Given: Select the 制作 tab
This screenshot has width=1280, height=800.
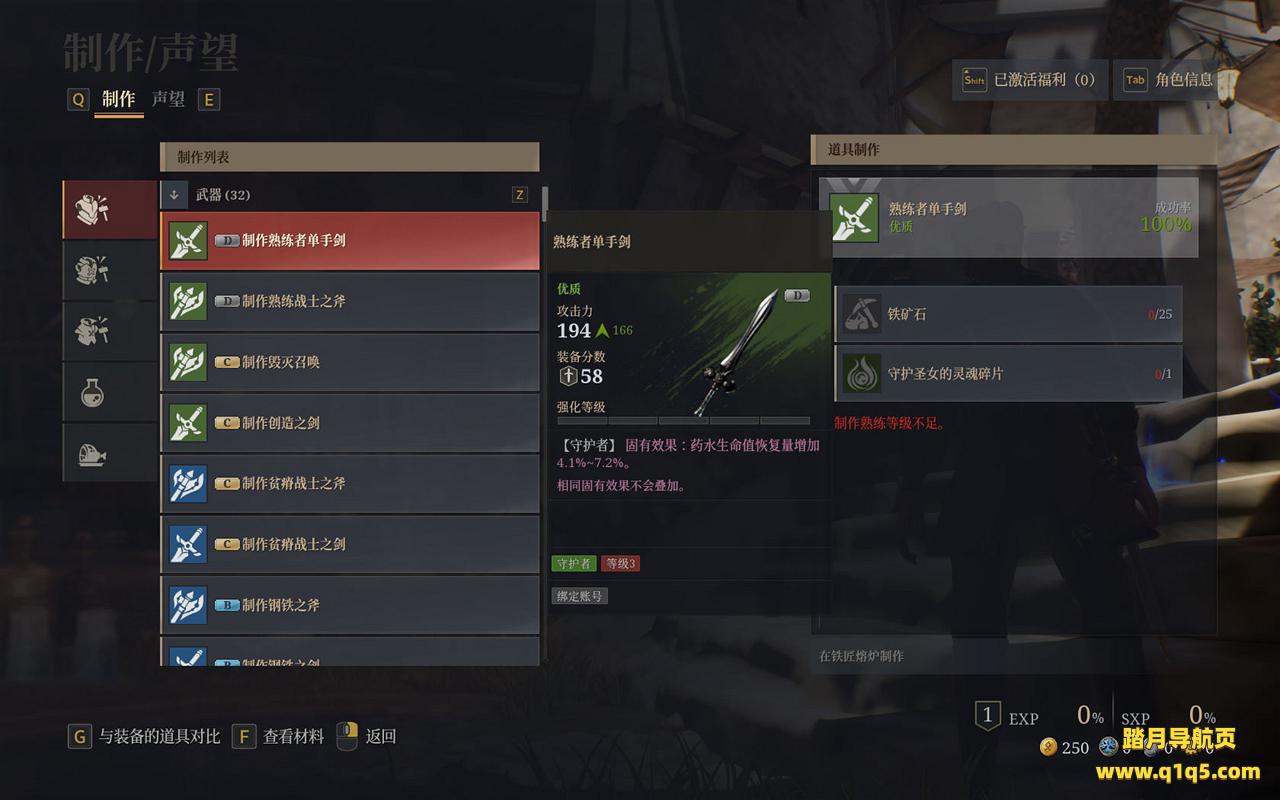Looking at the screenshot, I should coord(118,99).
